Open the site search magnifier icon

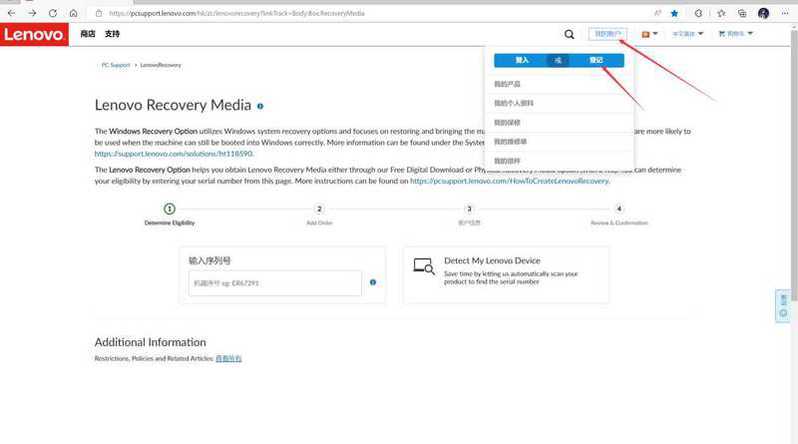click(569, 34)
